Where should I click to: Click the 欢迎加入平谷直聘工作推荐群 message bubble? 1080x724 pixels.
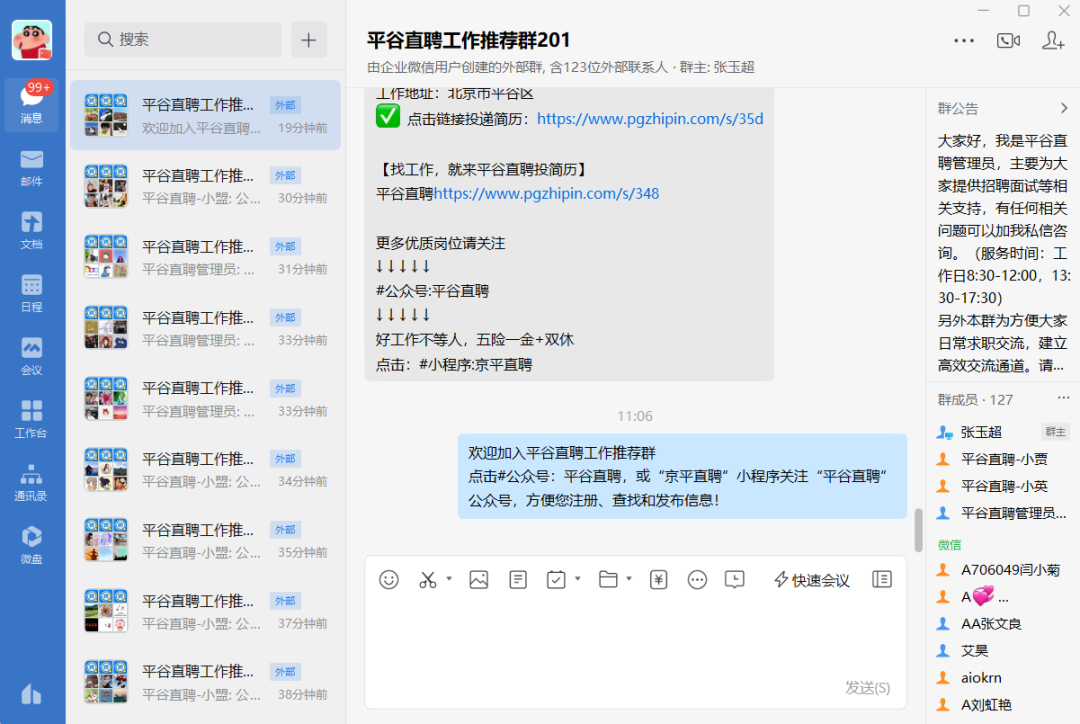682,476
